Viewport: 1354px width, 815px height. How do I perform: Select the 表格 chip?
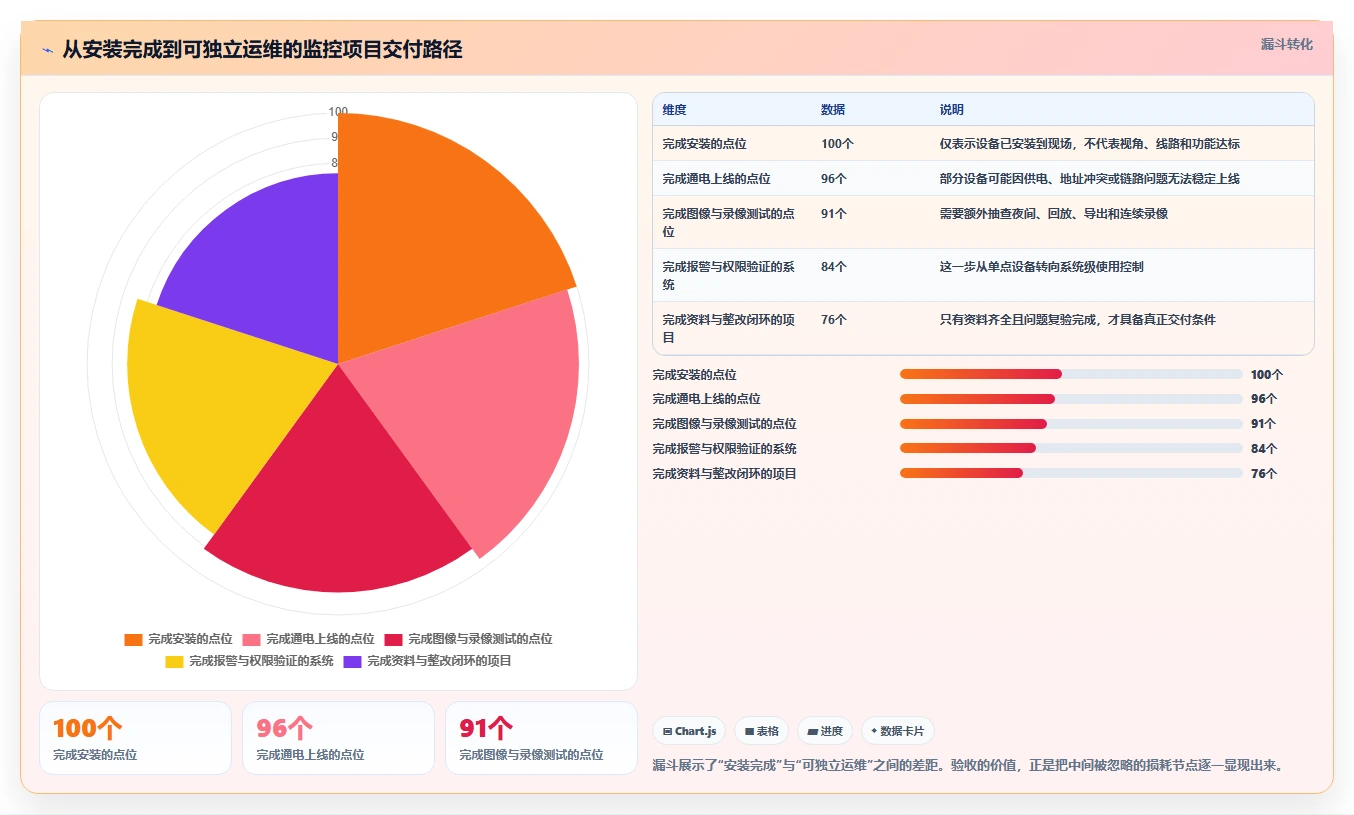click(762, 731)
